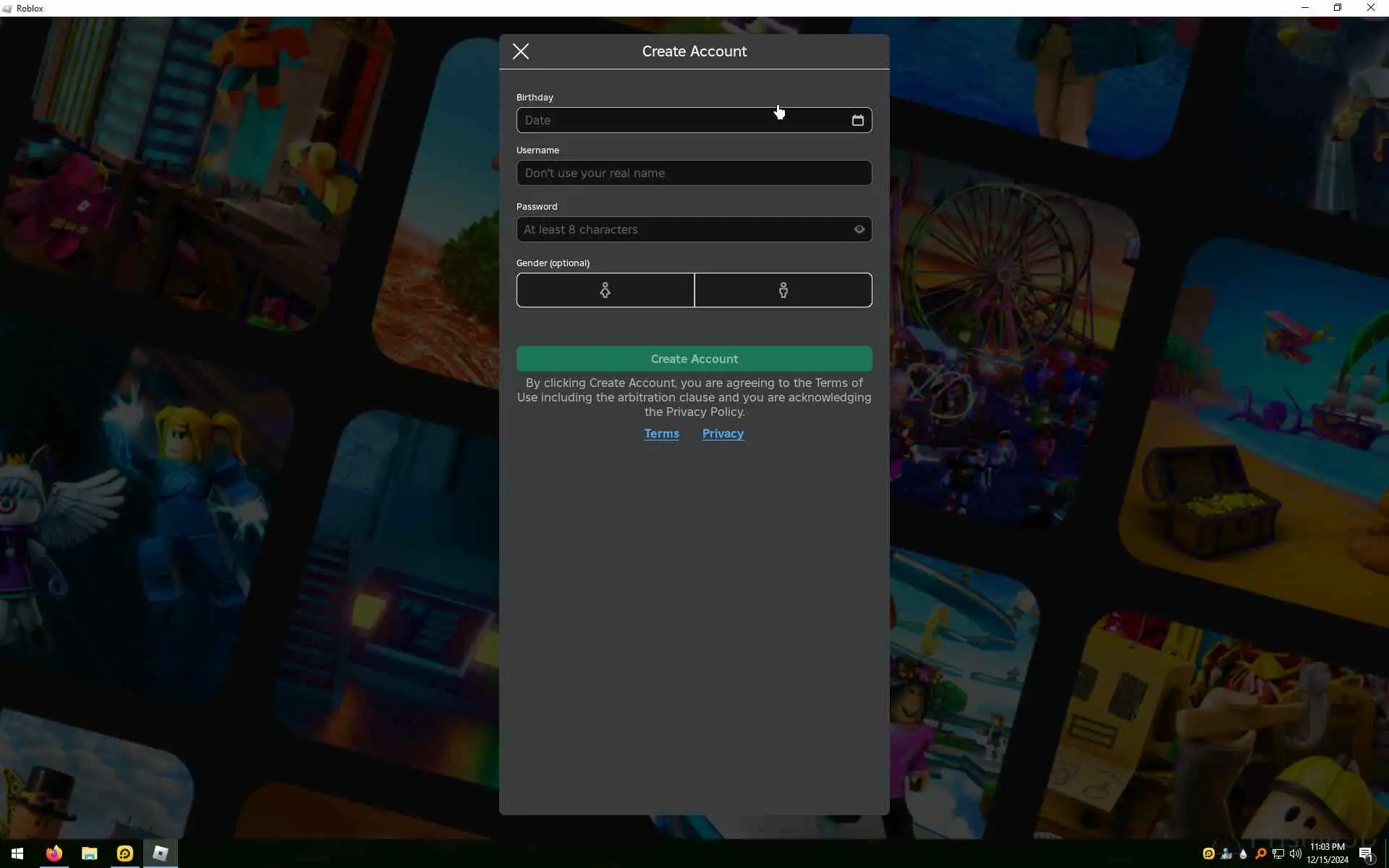
Task: Click the Roblox taskbar icon
Action: [x=160, y=854]
